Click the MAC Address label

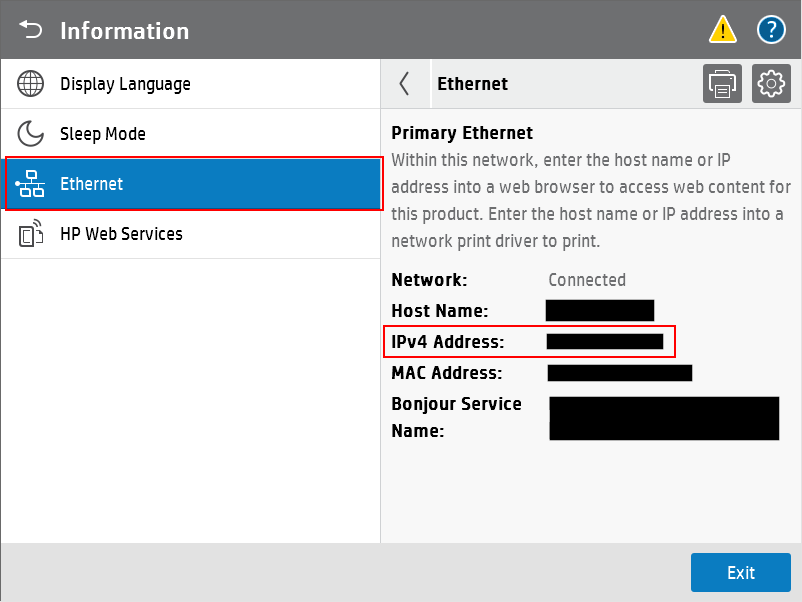[x=446, y=373]
